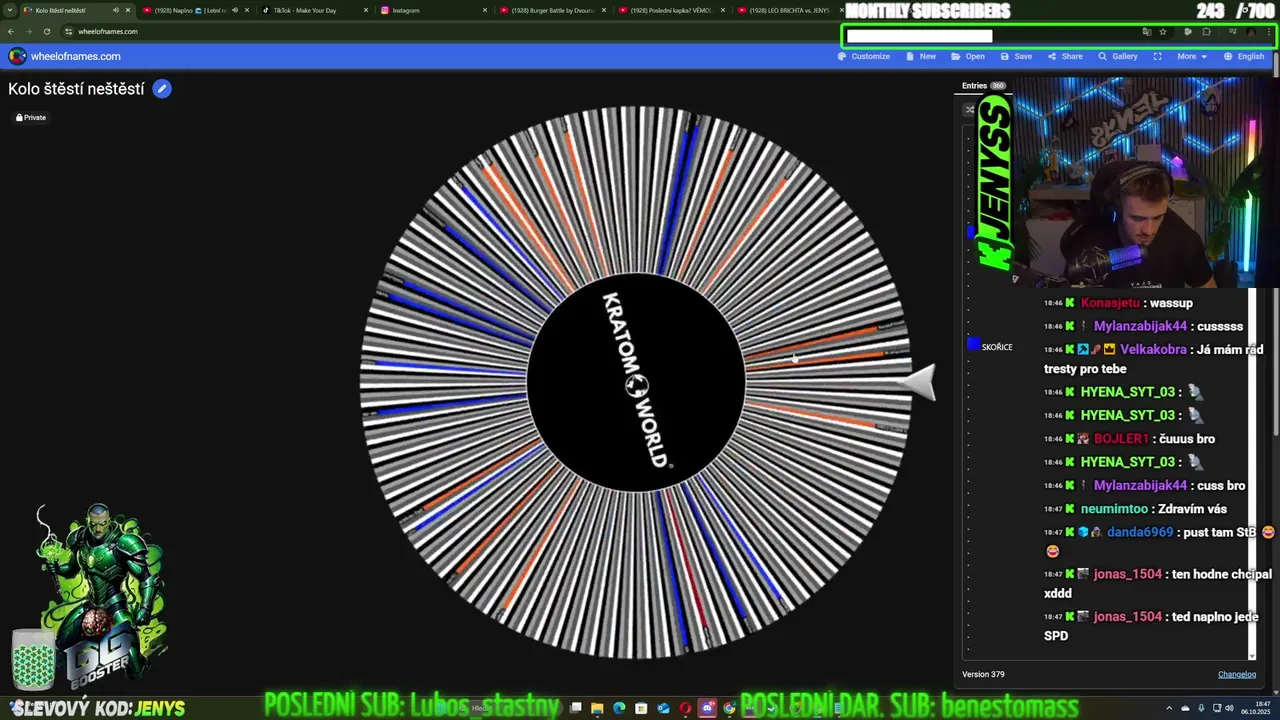Click the wheelofnames.com logo
Viewport: 1280px width, 720px height.
pos(64,56)
